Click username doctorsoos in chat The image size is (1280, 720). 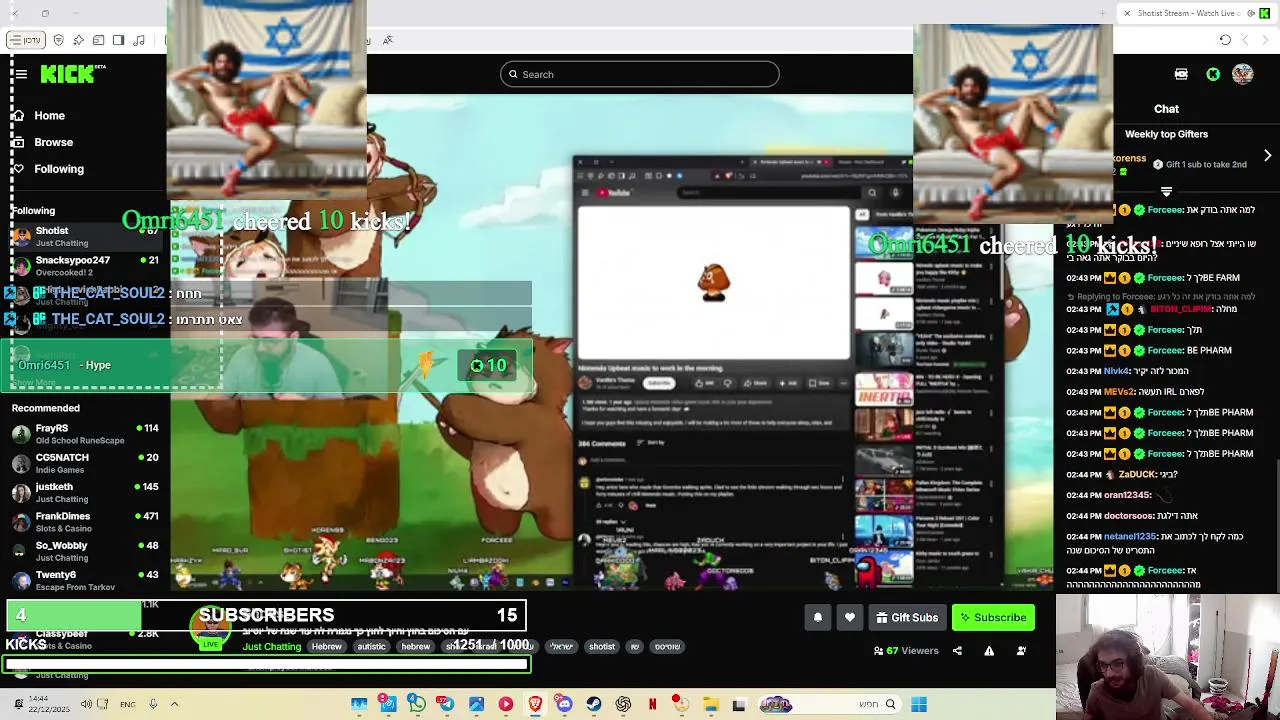1129,516
